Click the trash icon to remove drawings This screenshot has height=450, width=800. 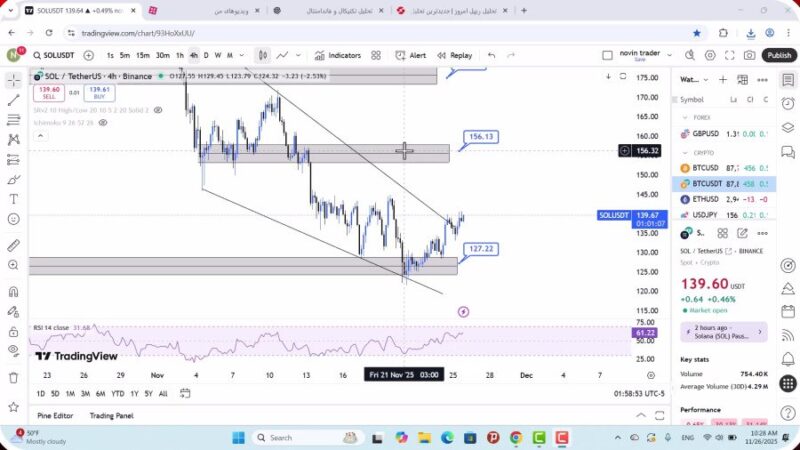14,377
